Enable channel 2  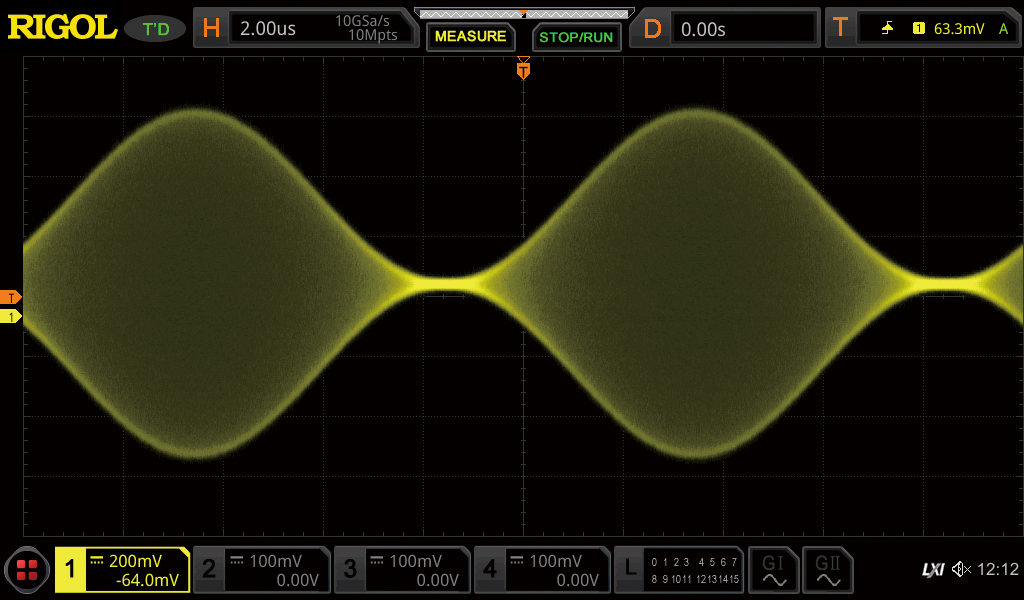(261, 570)
